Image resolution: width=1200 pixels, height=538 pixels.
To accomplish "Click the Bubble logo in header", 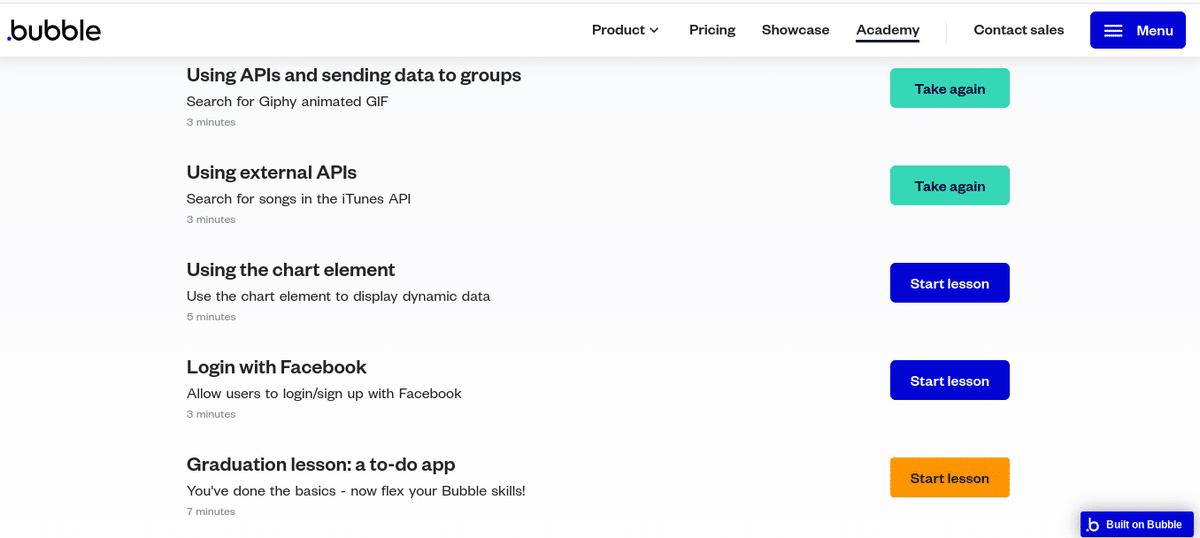I will (54, 30).
